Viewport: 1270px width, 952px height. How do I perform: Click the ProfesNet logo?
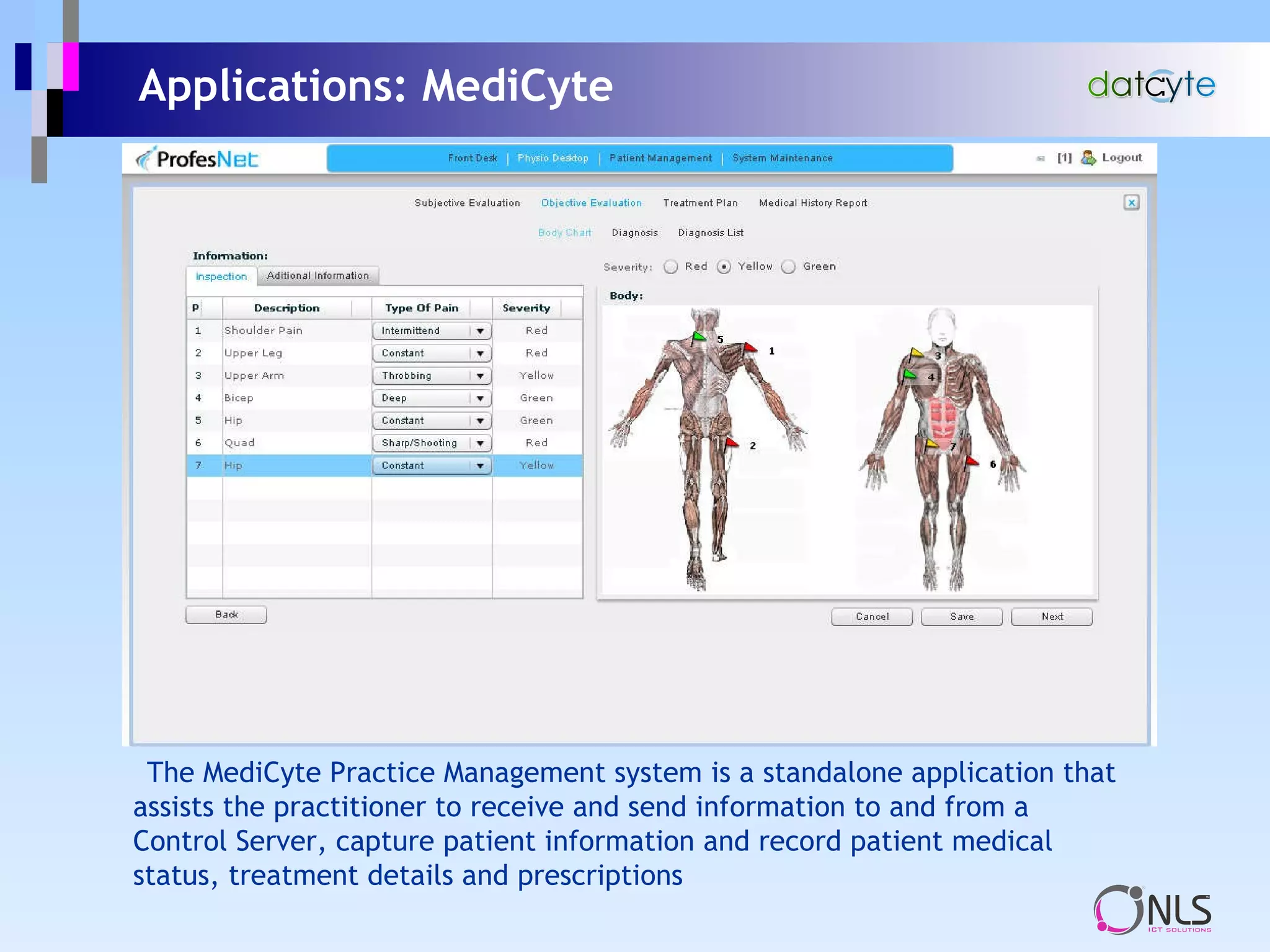coord(197,159)
